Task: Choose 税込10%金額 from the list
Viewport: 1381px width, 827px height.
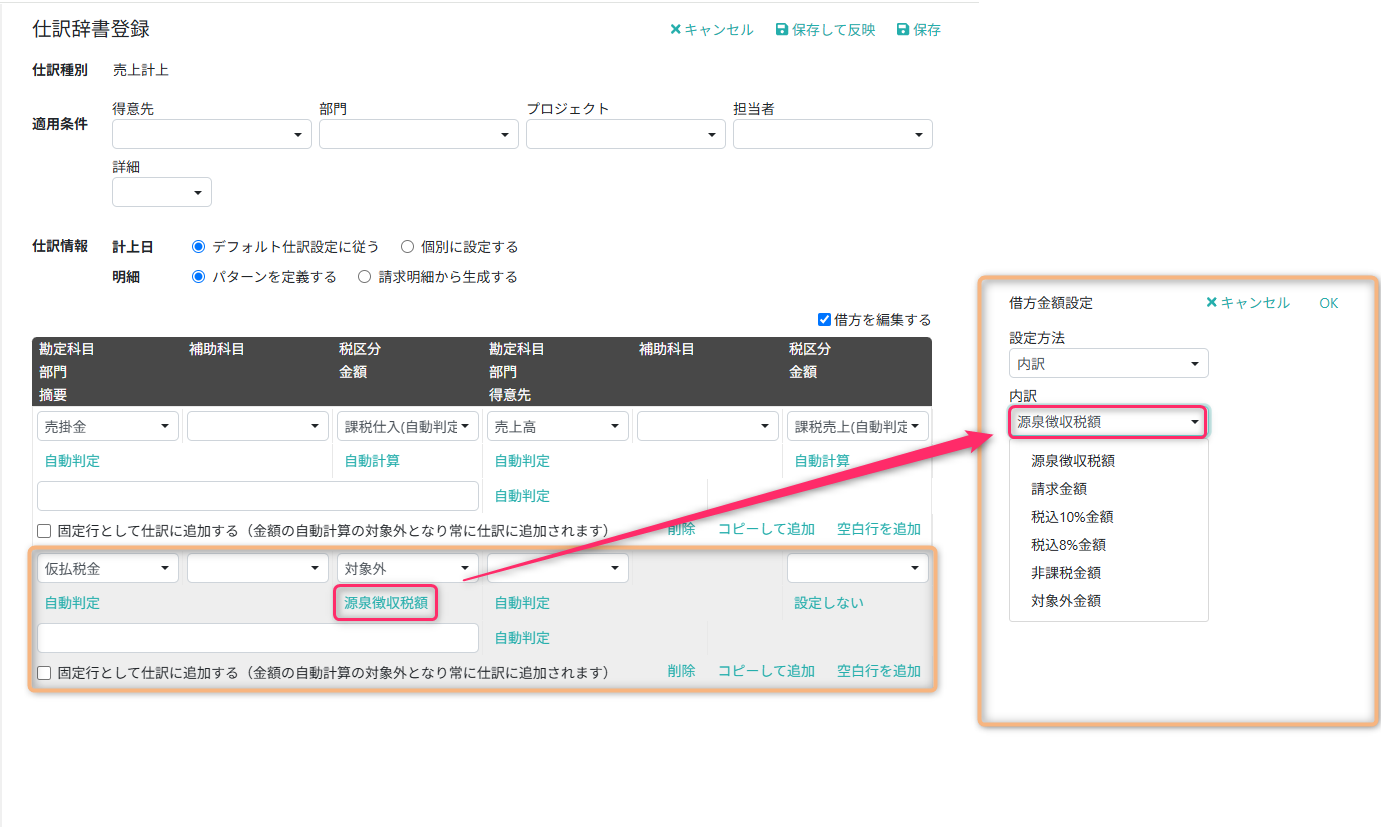Action: point(1072,517)
